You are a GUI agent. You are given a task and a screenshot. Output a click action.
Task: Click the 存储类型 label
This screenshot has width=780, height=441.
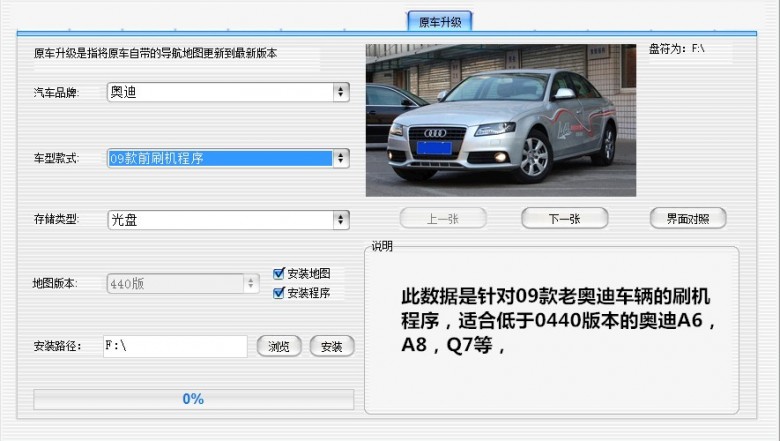point(56,219)
